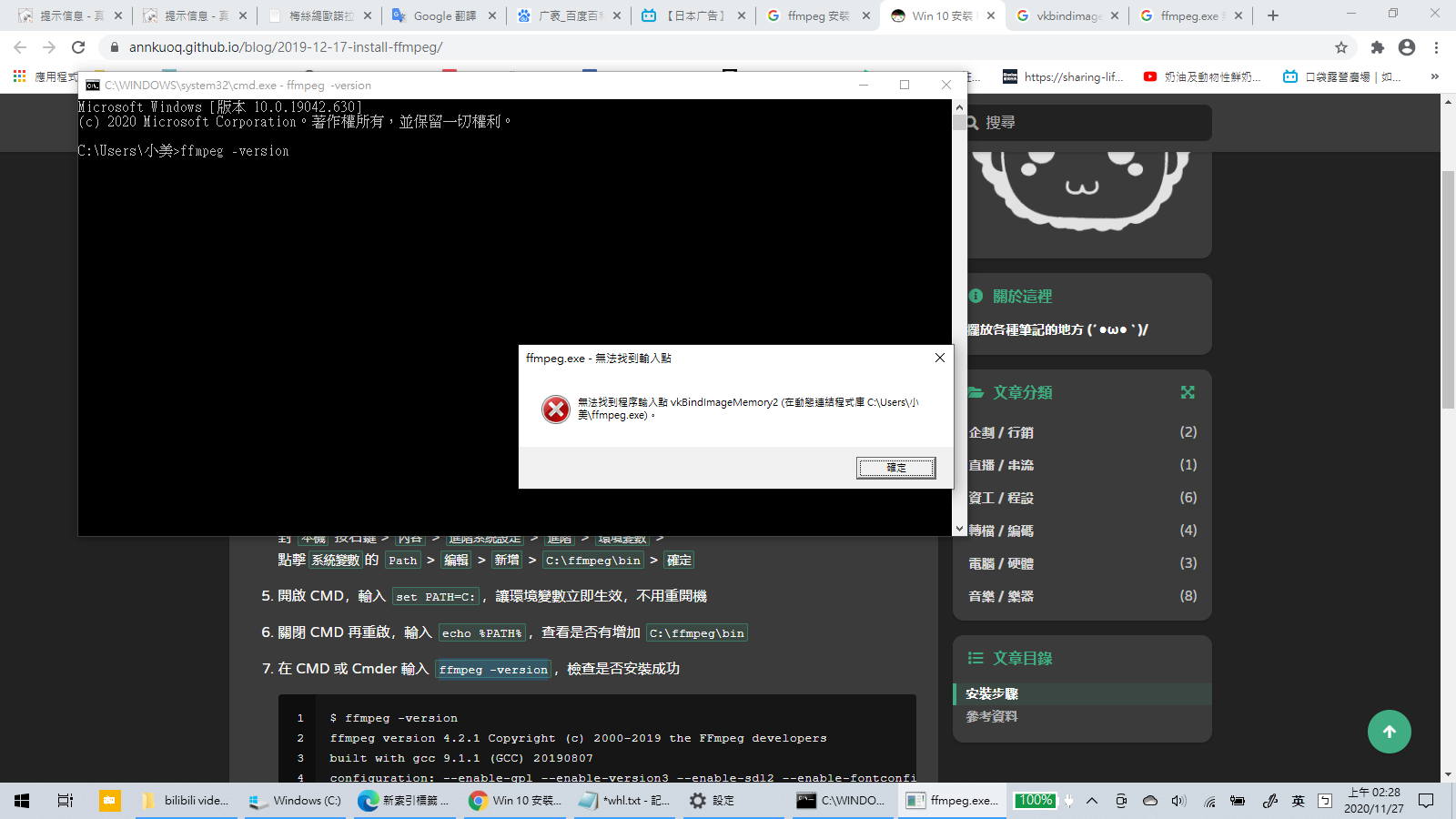Image resolution: width=1456 pixels, height=819 pixels.
Task: Go forward in Chrome
Action: click(x=49, y=47)
